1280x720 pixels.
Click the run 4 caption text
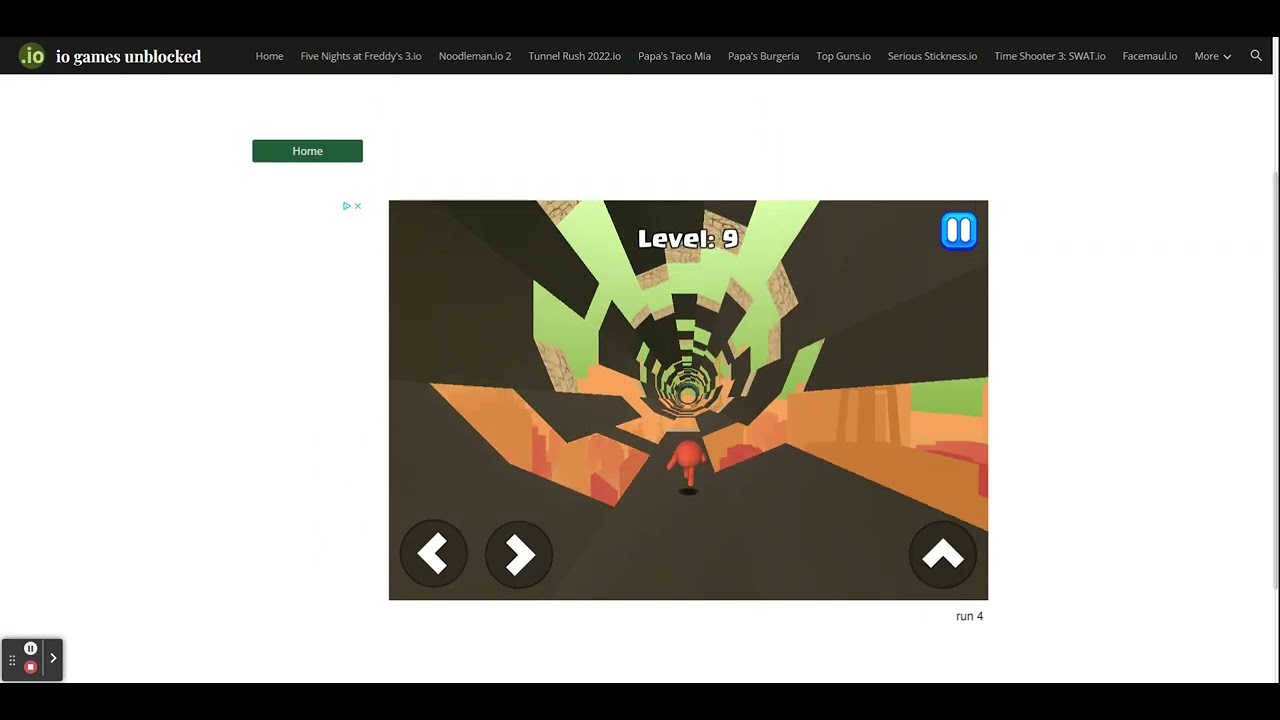[x=969, y=616]
